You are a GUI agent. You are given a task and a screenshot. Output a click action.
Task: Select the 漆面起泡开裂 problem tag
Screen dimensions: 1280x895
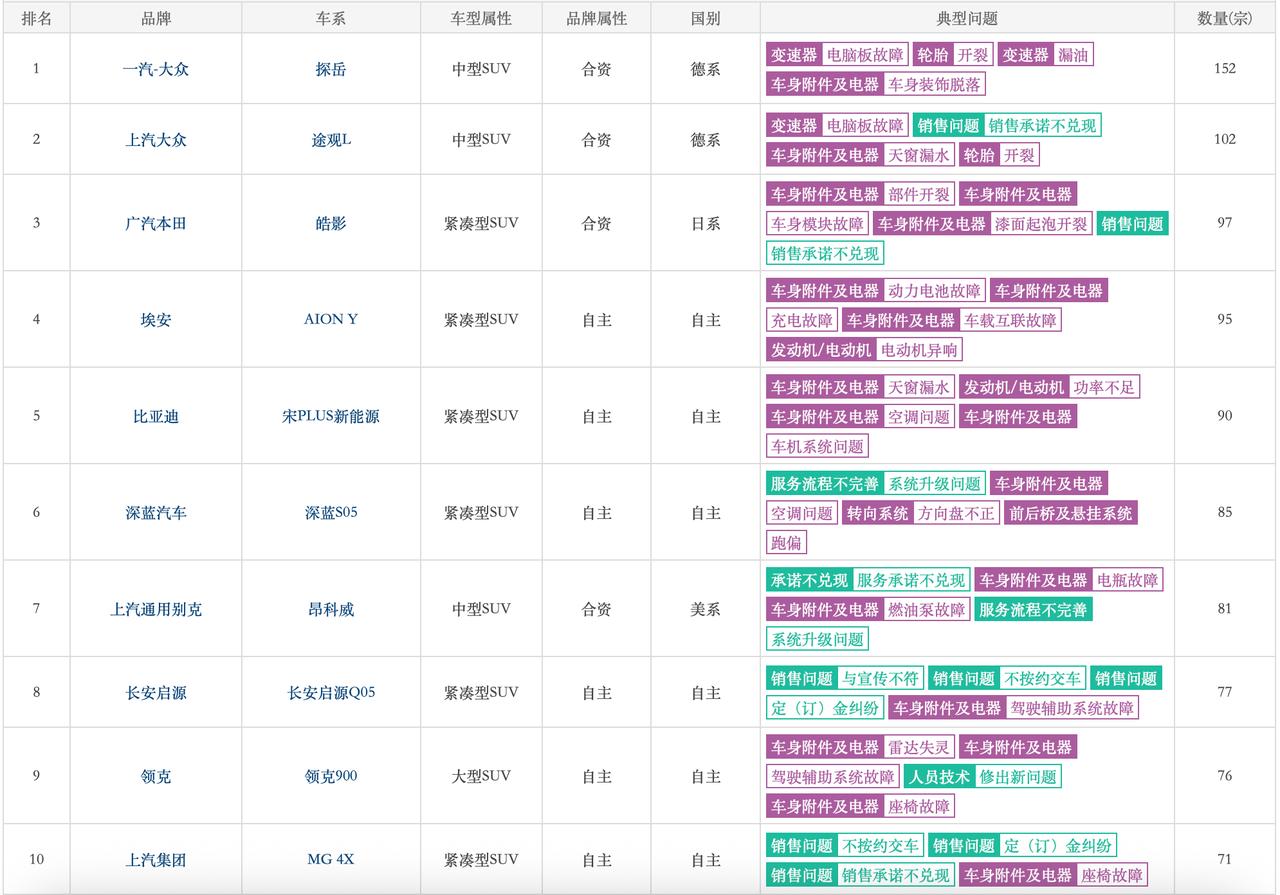[1041, 225]
